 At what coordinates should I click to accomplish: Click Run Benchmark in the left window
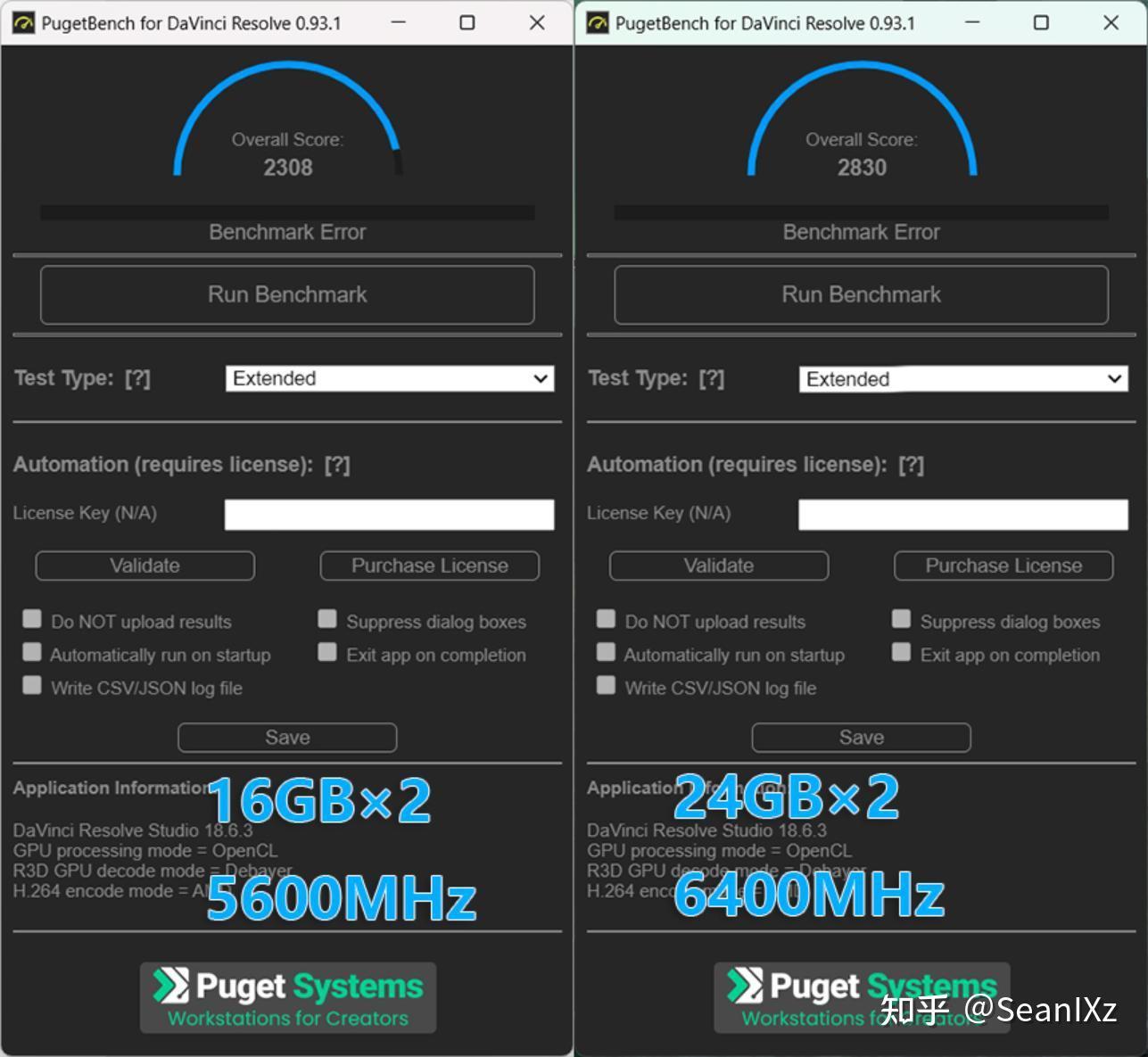[x=287, y=294]
